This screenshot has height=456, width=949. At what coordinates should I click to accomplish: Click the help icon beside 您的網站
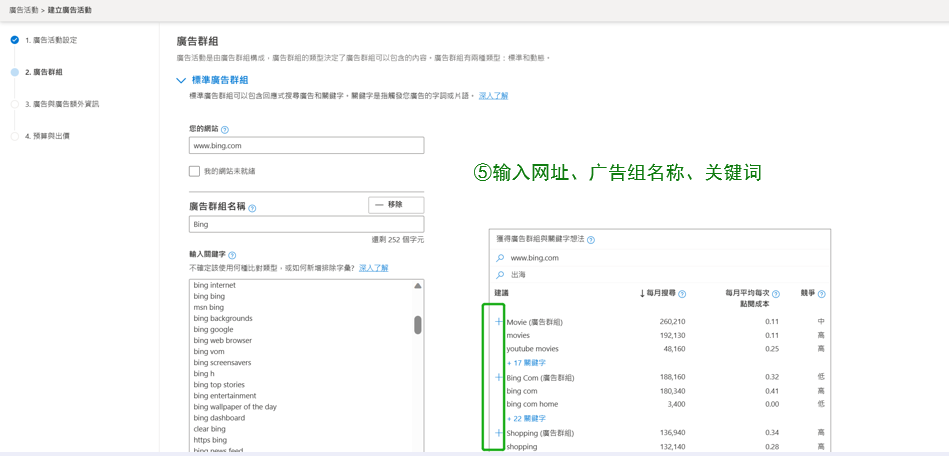[x=225, y=130]
